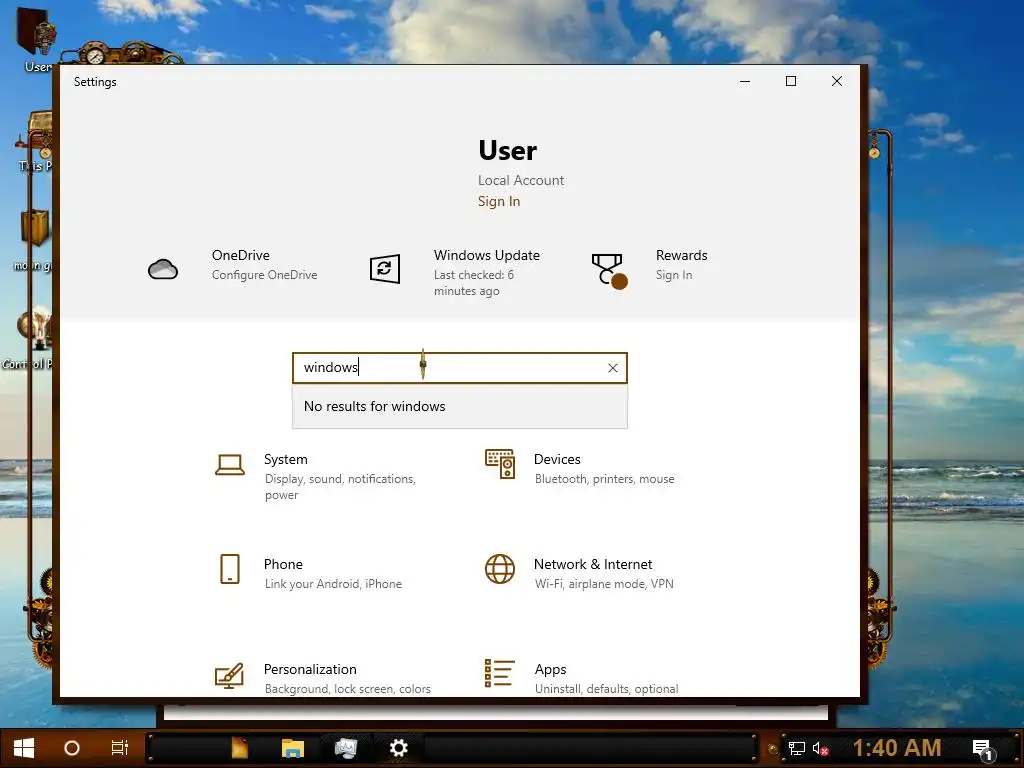Viewport: 1024px width, 768px height.
Task: Click the User desktop icon
Action: (x=37, y=39)
